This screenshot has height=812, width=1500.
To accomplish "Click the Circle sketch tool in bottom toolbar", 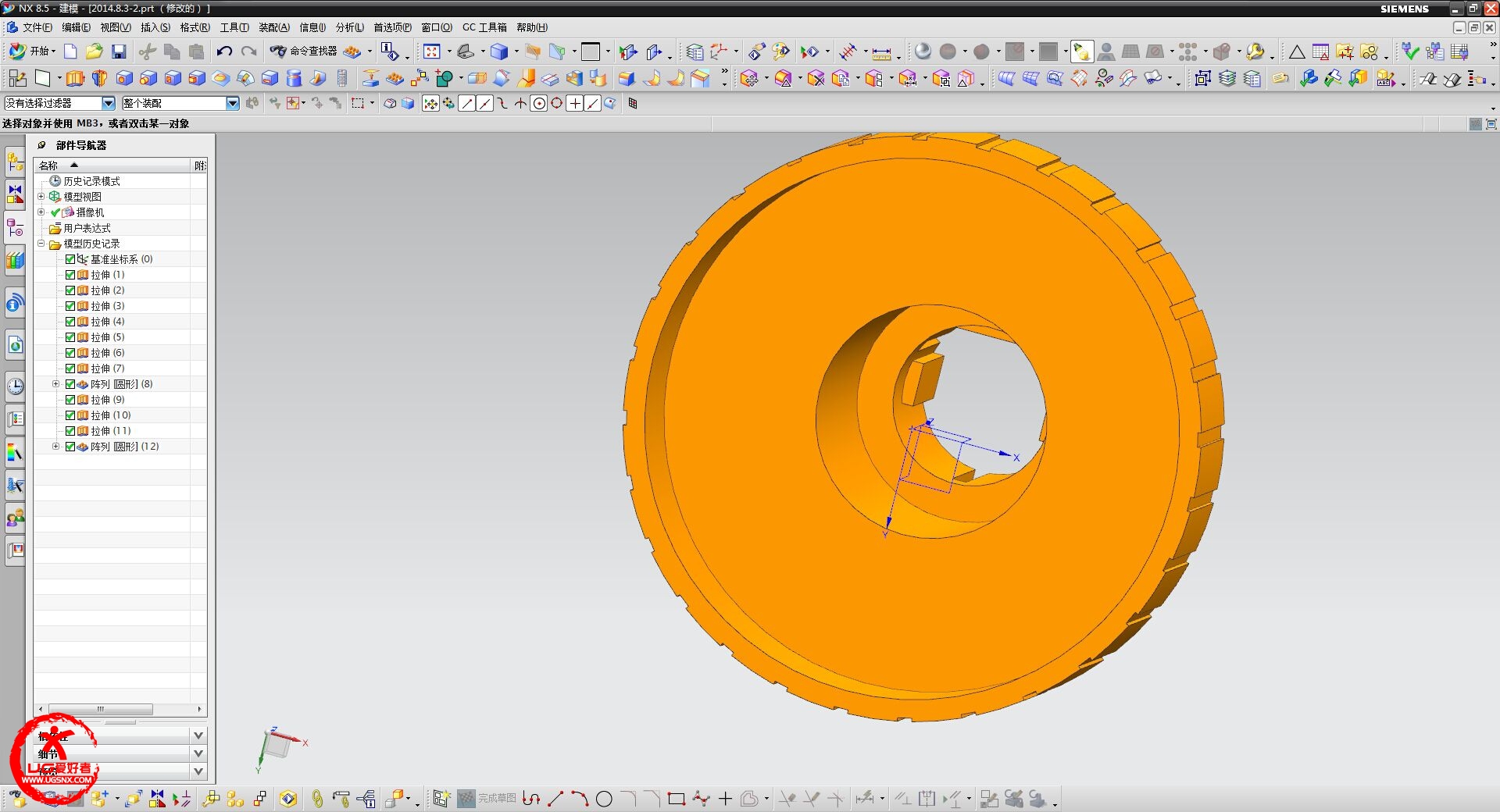I will coord(604,799).
